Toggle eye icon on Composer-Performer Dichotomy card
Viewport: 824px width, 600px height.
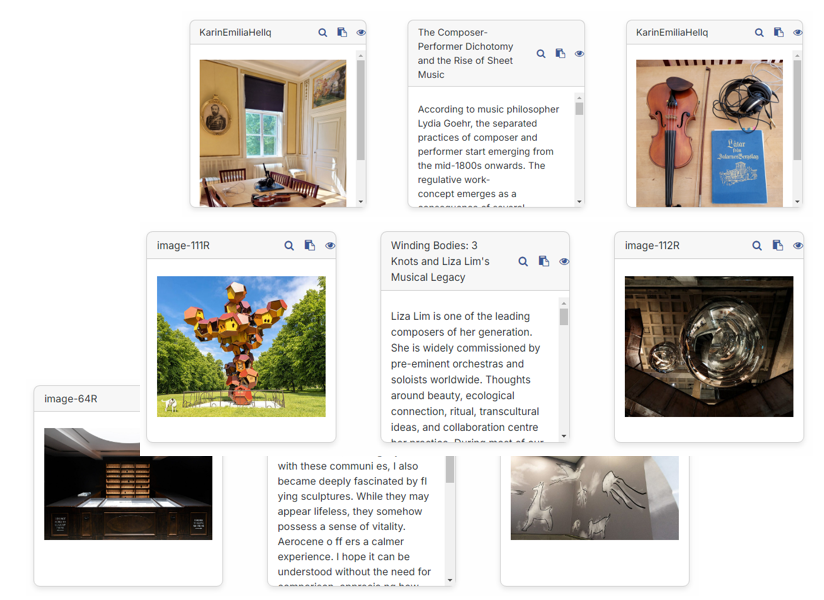click(579, 54)
